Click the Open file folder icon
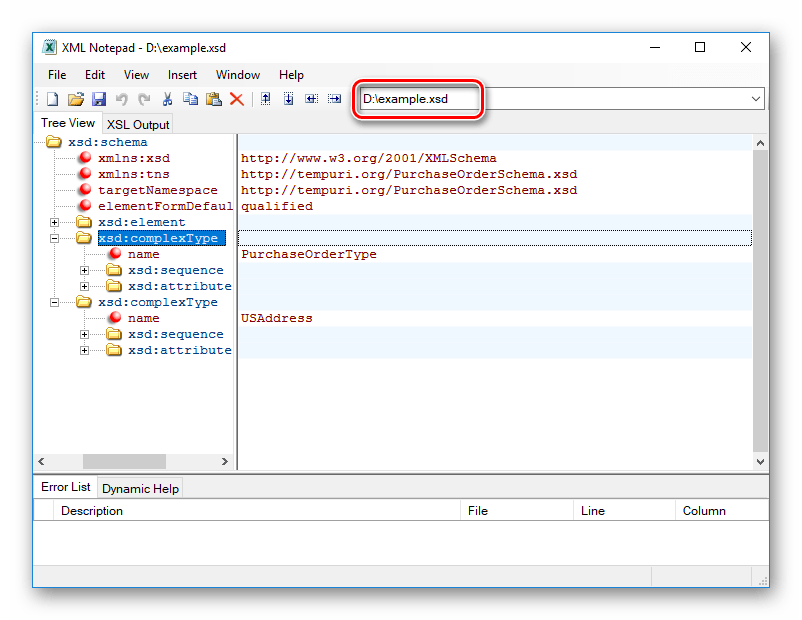 [x=76, y=99]
